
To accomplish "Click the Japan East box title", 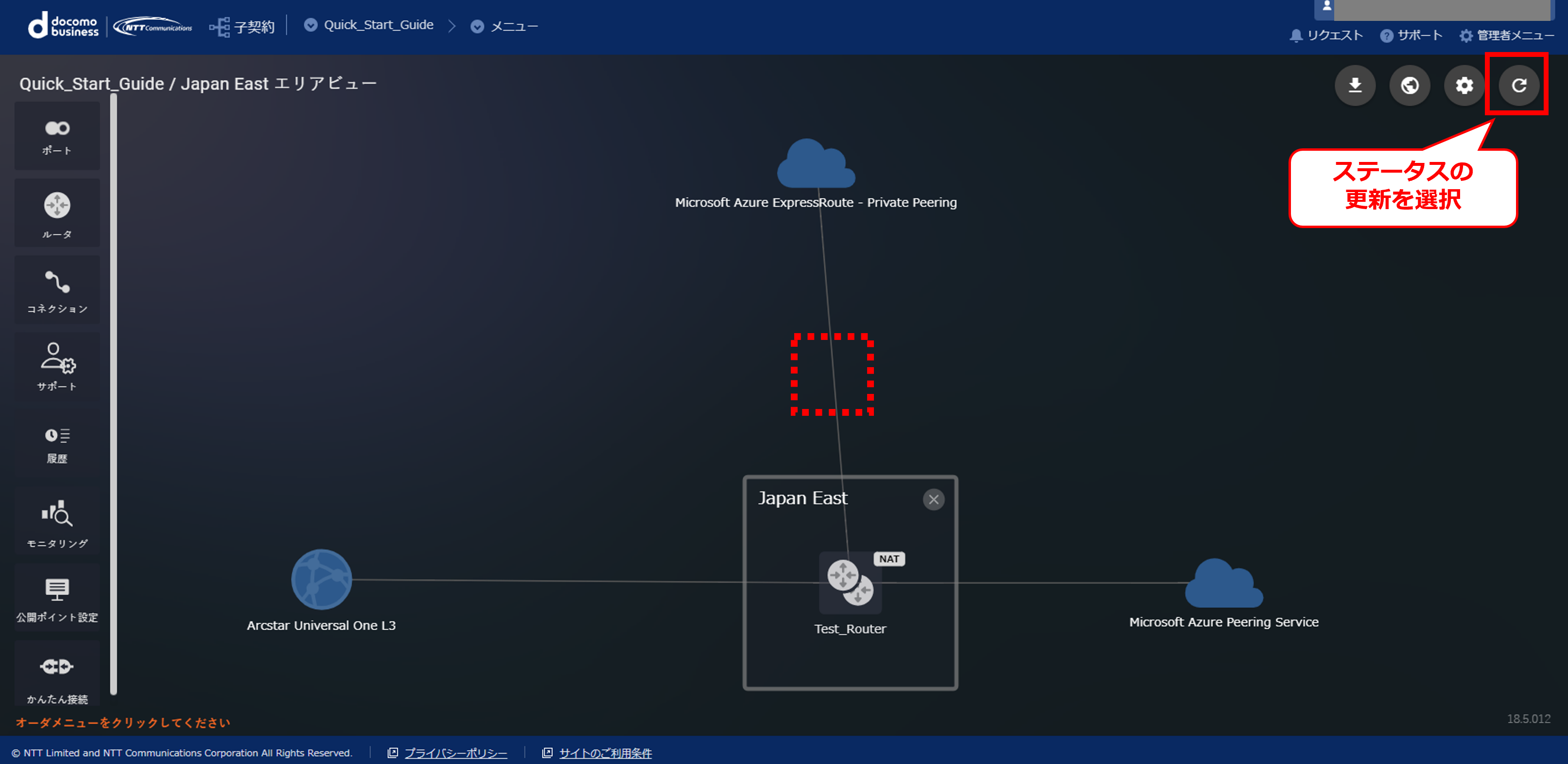I will coord(802,498).
